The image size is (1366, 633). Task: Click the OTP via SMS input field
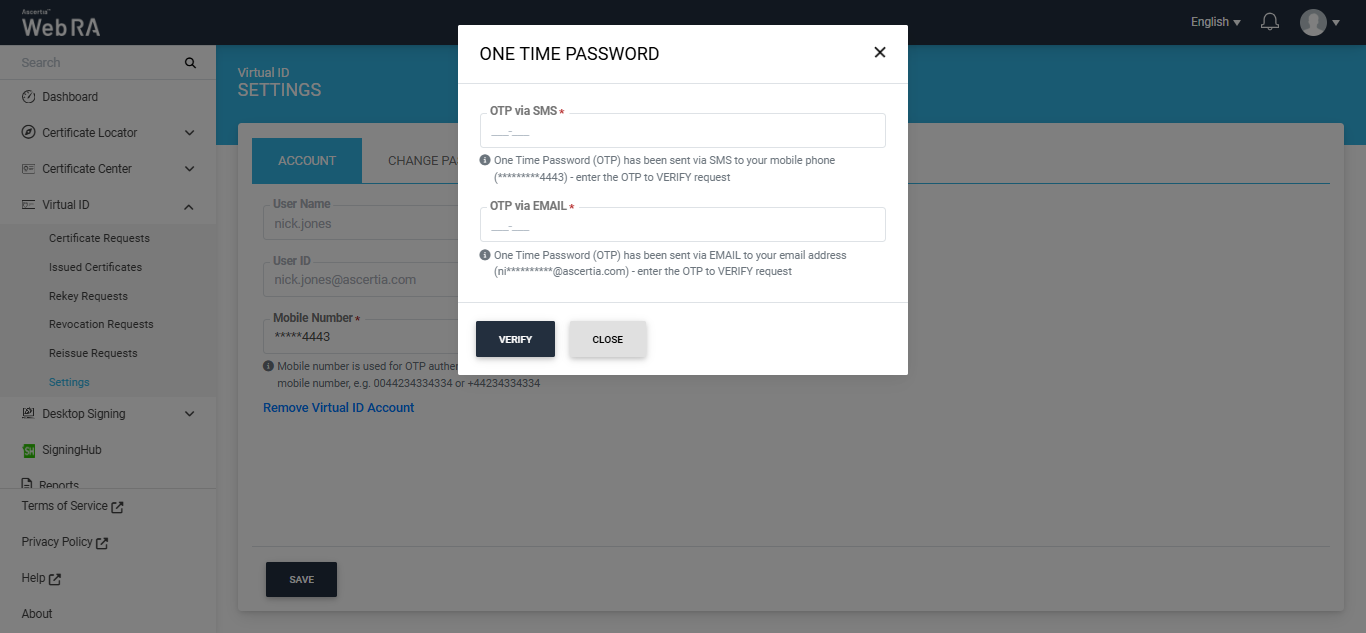(x=682, y=131)
